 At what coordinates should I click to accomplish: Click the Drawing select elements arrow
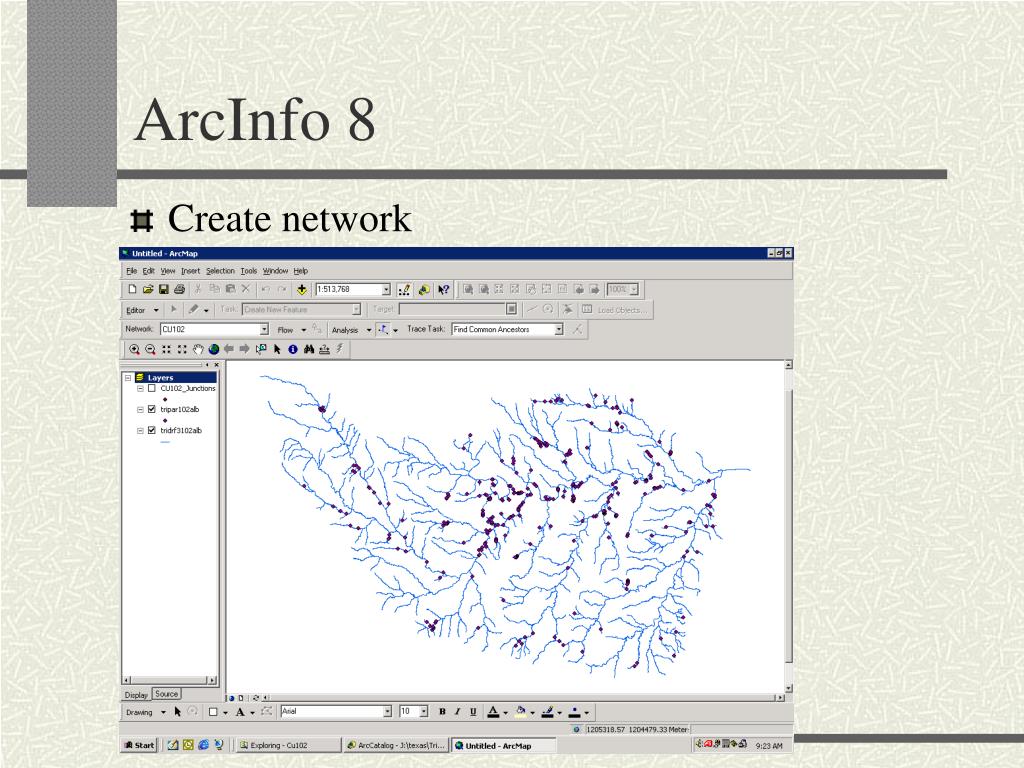click(x=178, y=712)
